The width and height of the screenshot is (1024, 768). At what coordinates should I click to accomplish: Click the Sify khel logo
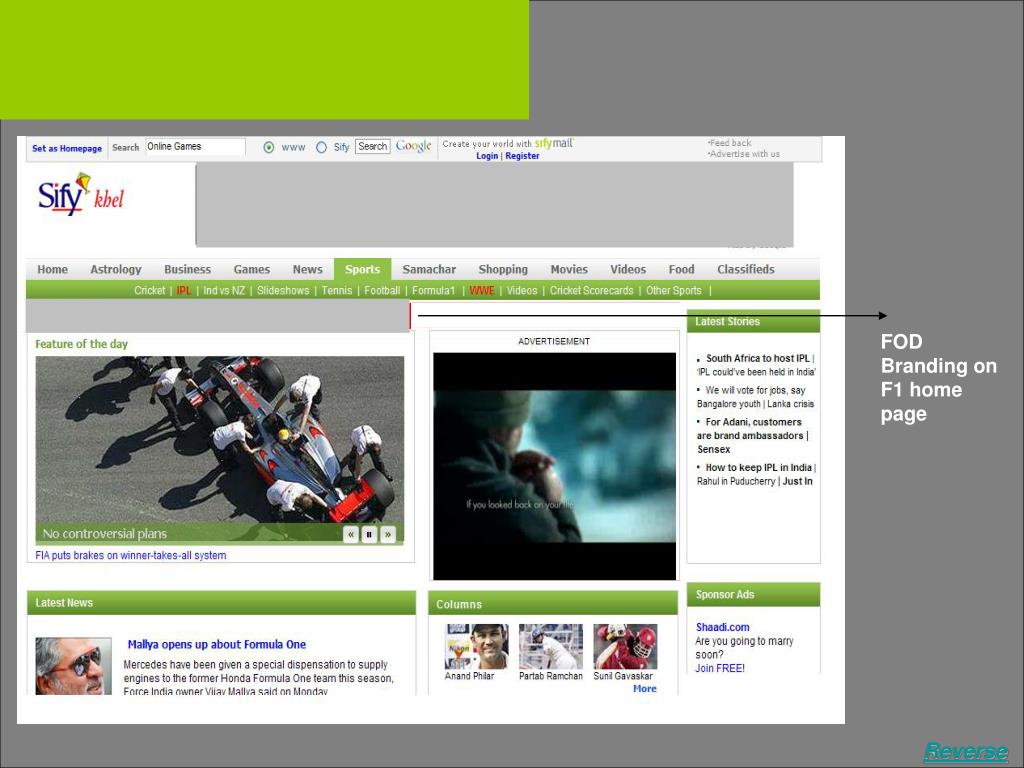point(80,195)
